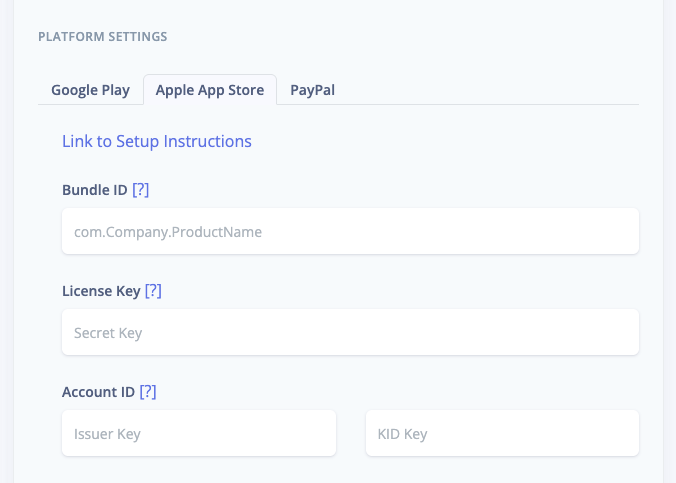Open the Link to Setup Instructions

pyautogui.click(x=157, y=141)
